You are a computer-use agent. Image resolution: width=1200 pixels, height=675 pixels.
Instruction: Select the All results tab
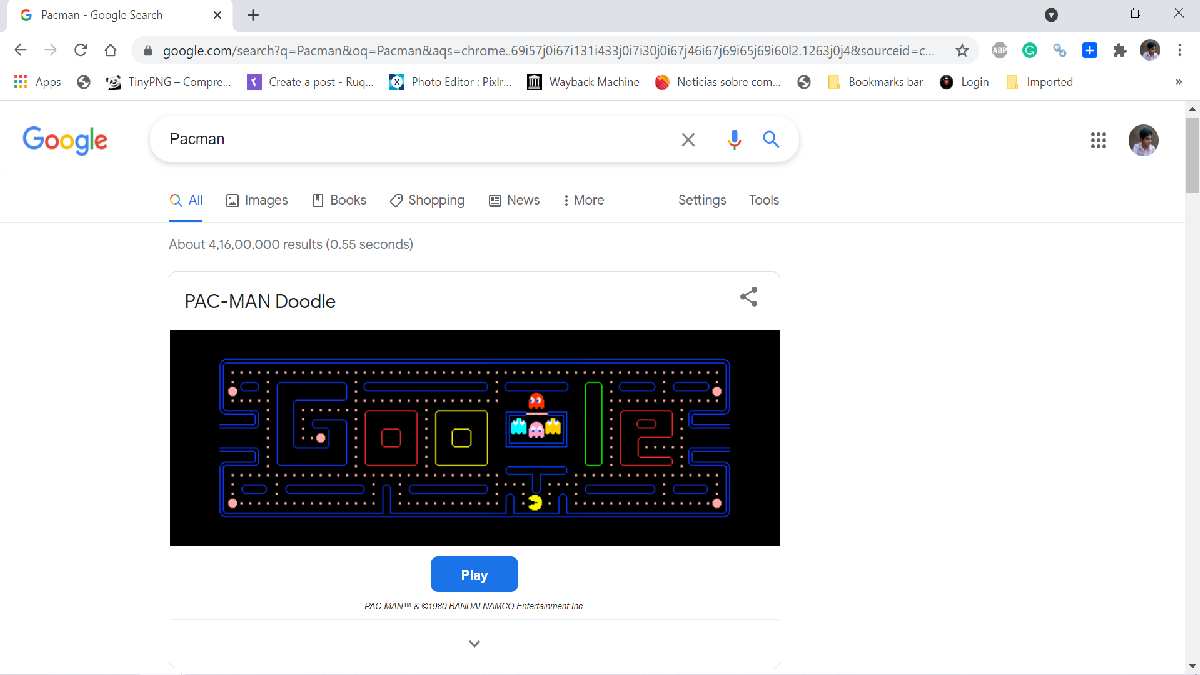(x=186, y=200)
